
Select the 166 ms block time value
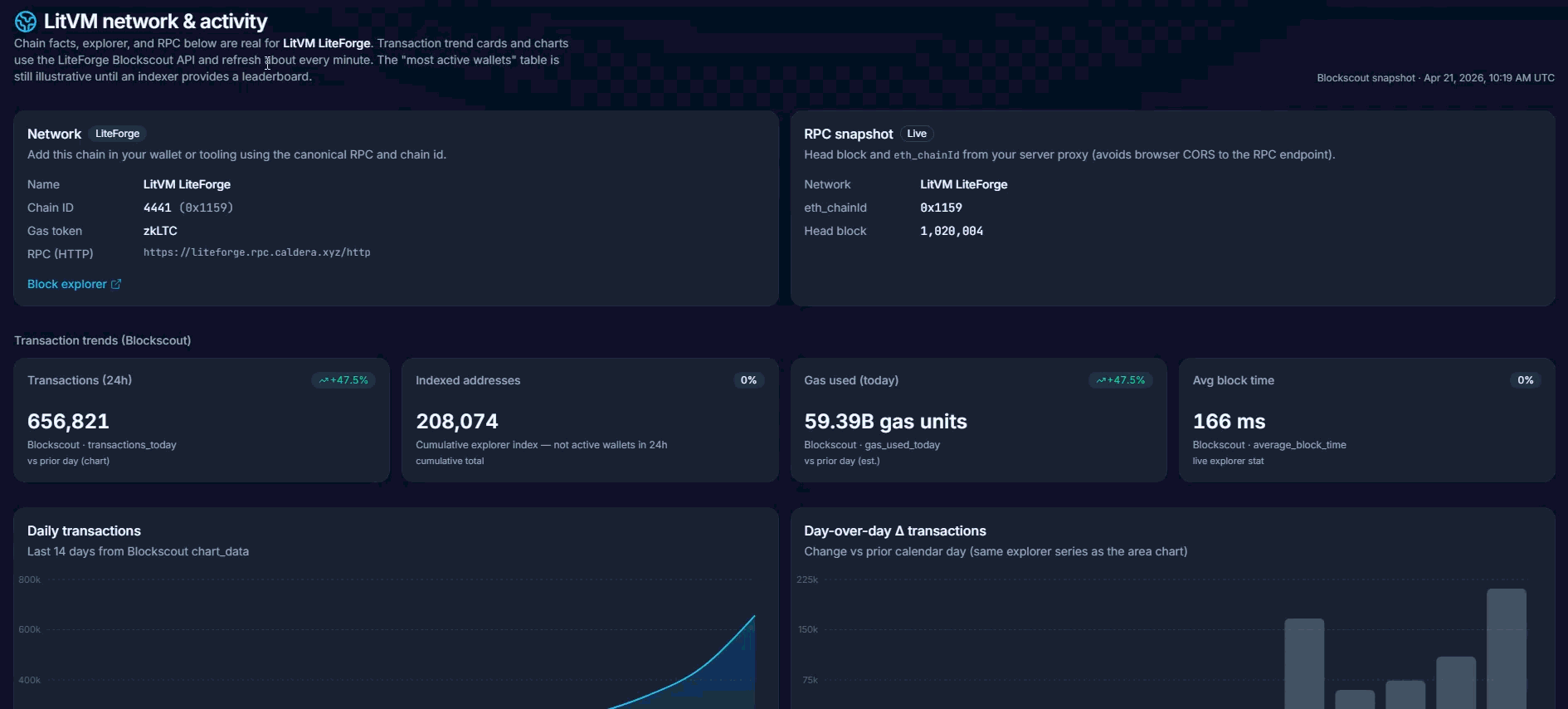tap(1229, 422)
